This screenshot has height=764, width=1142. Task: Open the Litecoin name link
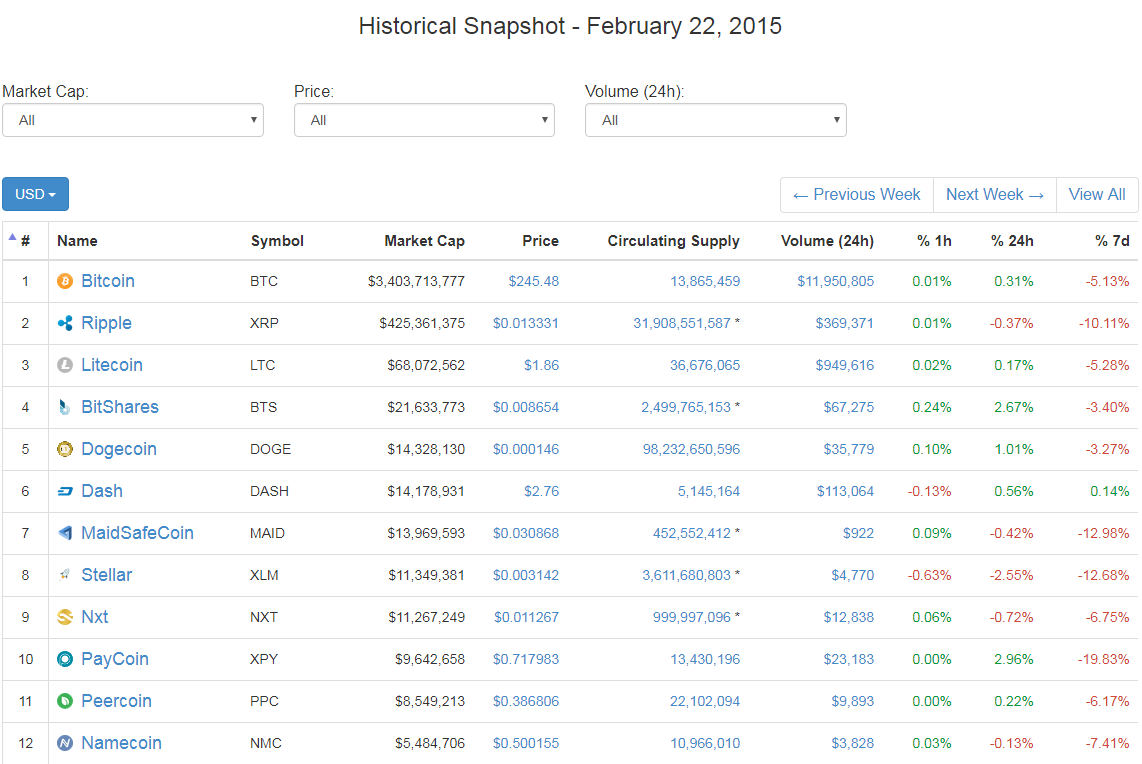(112, 365)
